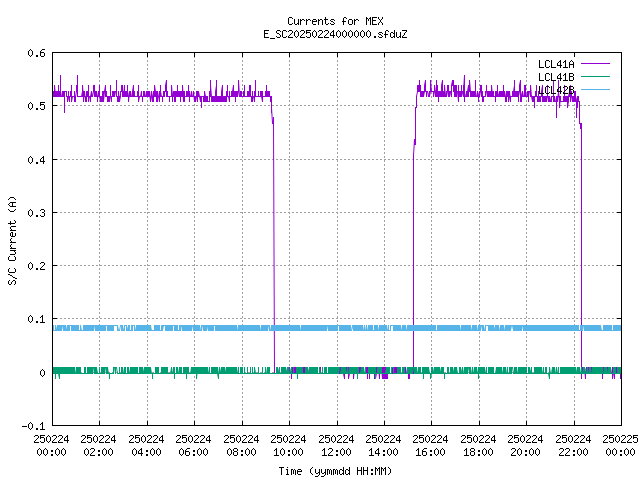This screenshot has width=640, height=480.
Task: Click the LCL42B legend label
Action: tap(556, 90)
